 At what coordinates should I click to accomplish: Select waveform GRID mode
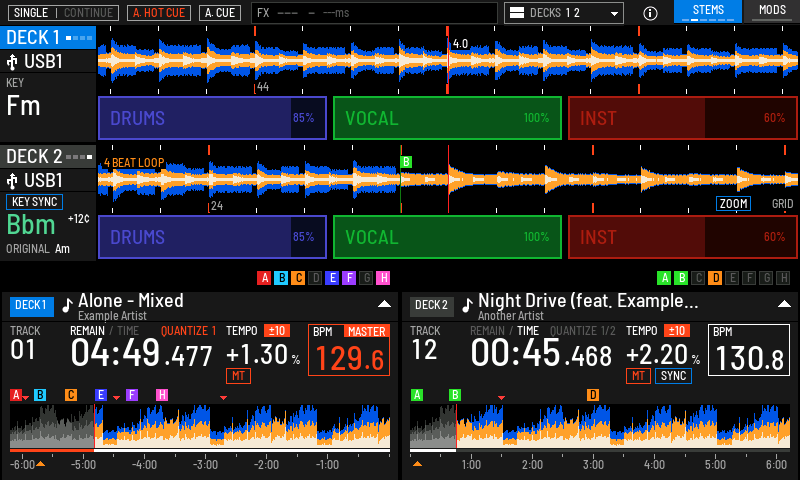pyautogui.click(x=782, y=204)
